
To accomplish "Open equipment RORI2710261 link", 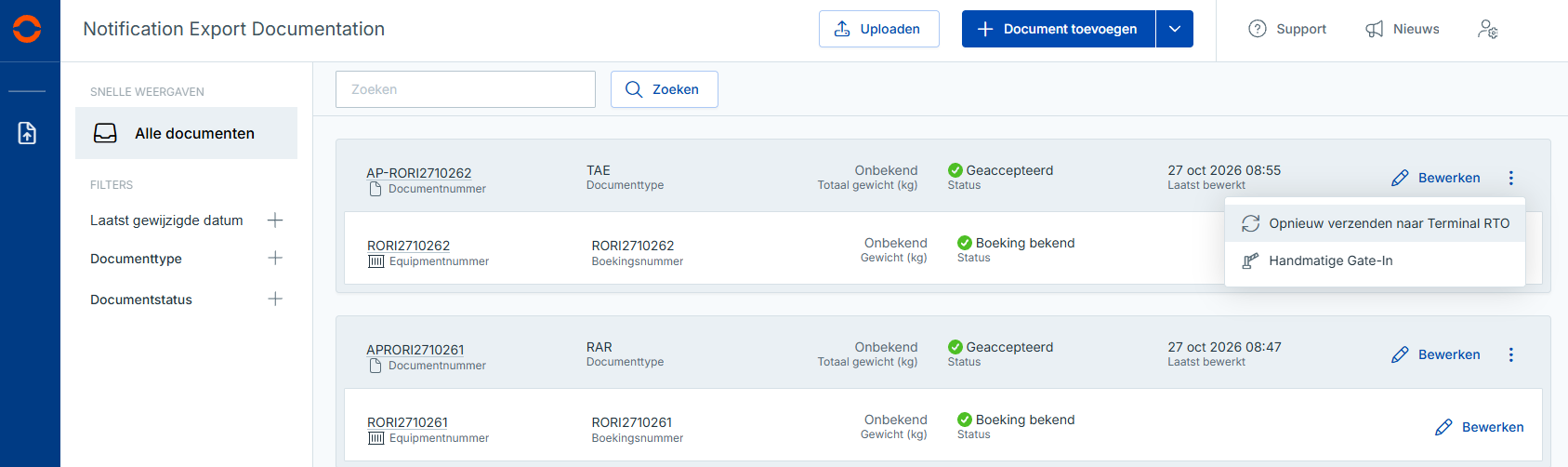I will pos(407,422).
